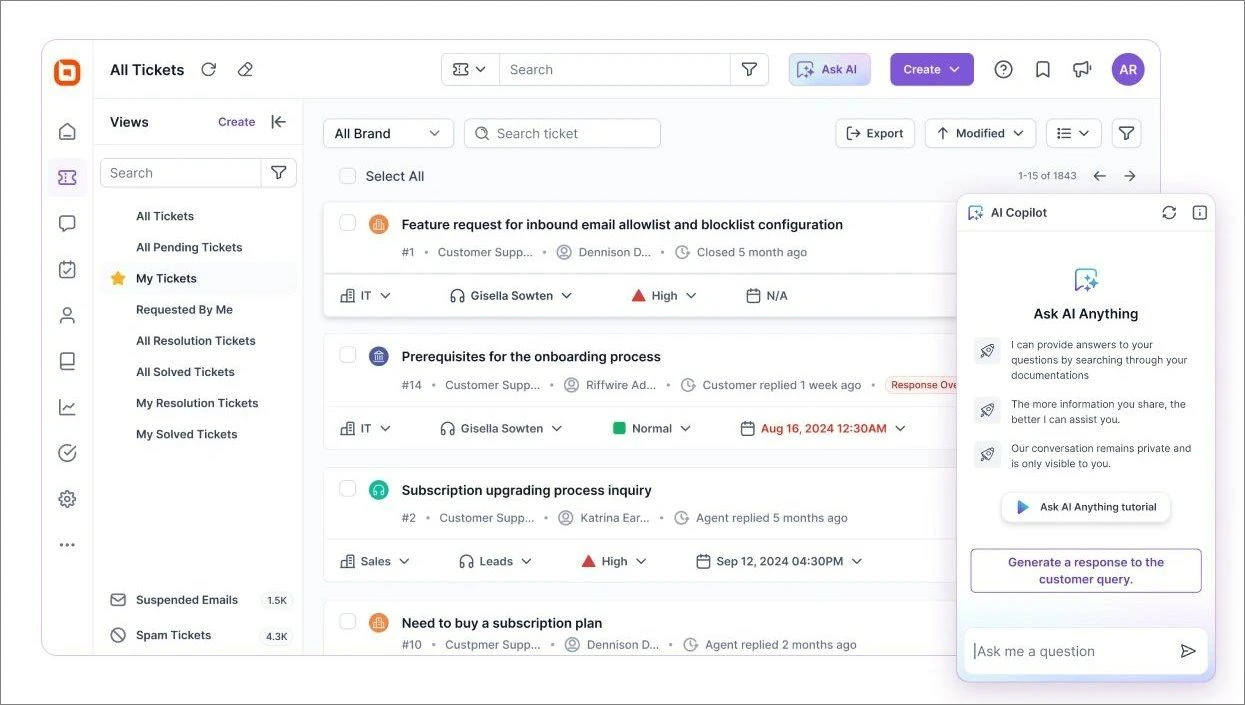Viewport: 1245px width, 705px height.
Task: Open the announcements megaphone icon
Action: pyautogui.click(x=1082, y=69)
